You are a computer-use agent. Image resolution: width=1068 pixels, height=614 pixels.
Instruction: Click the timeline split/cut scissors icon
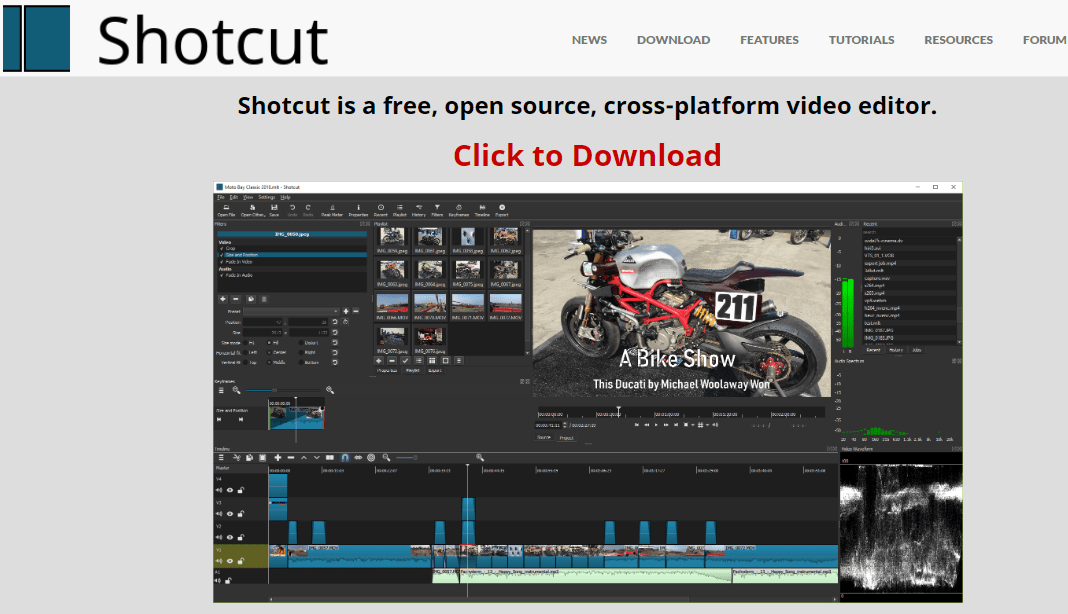point(236,458)
